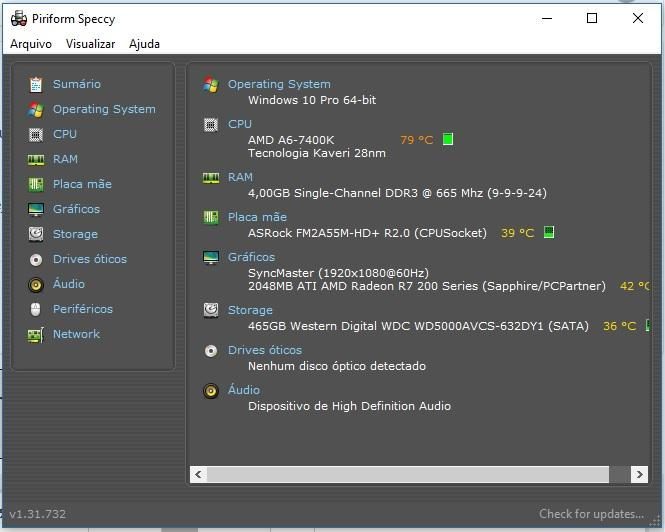Open the RAM heading link in summary
The height and width of the screenshot is (532, 665).
(x=240, y=177)
